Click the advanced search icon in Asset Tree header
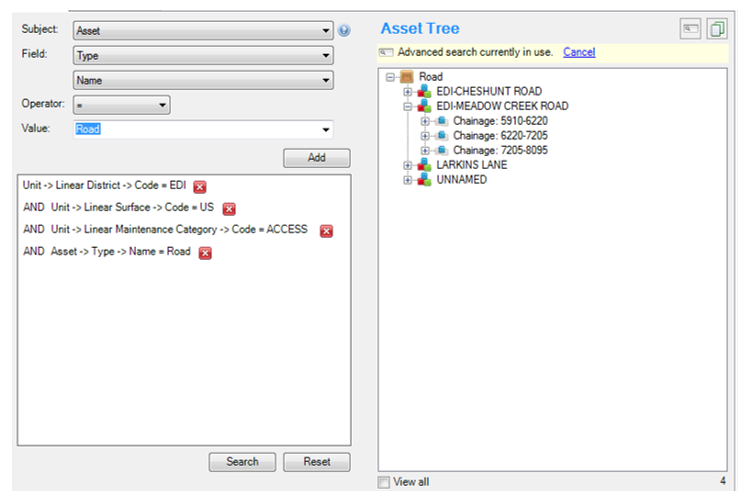The image size is (741, 502). coord(690,29)
